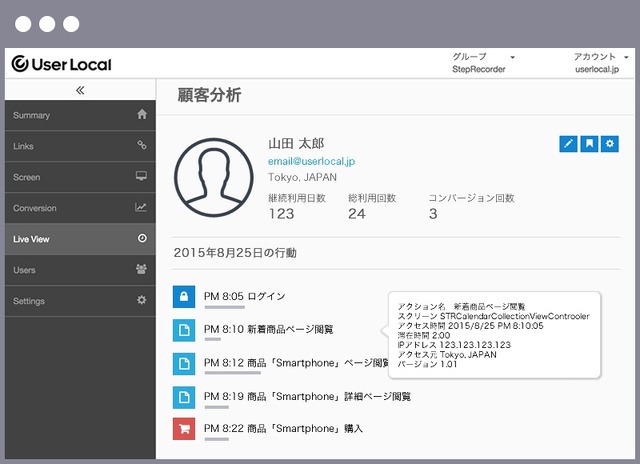The width and height of the screenshot is (640, 464).
Task: Open the Users menu item
Action: [x=80, y=270]
